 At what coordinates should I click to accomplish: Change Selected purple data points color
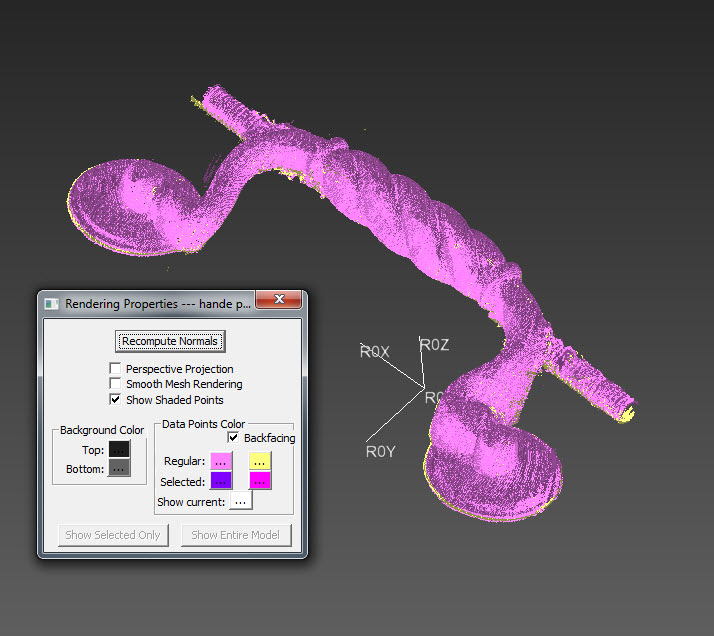pyautogui.click(x=221, y=480)
